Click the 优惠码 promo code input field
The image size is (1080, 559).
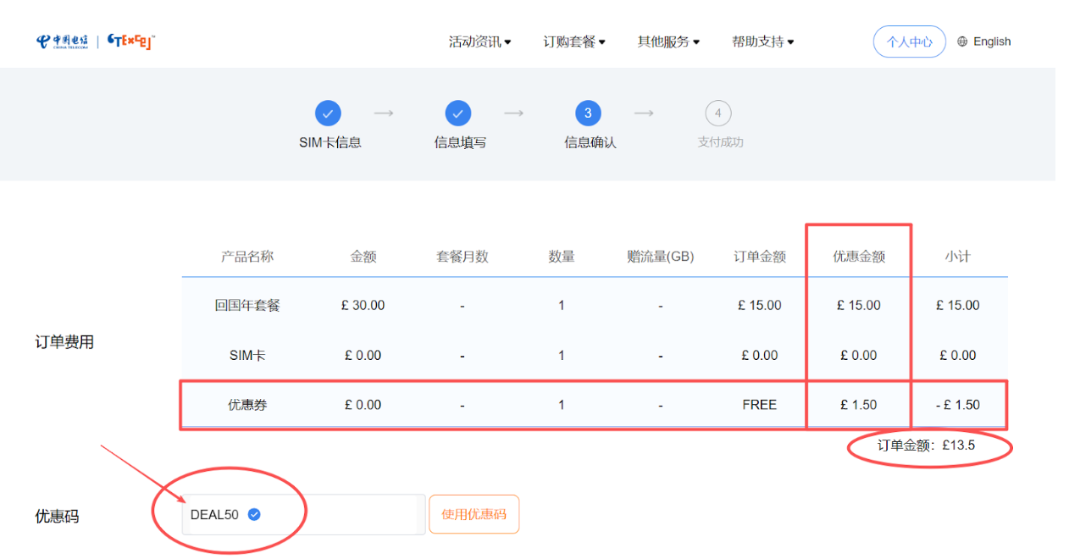pos(340,515)
